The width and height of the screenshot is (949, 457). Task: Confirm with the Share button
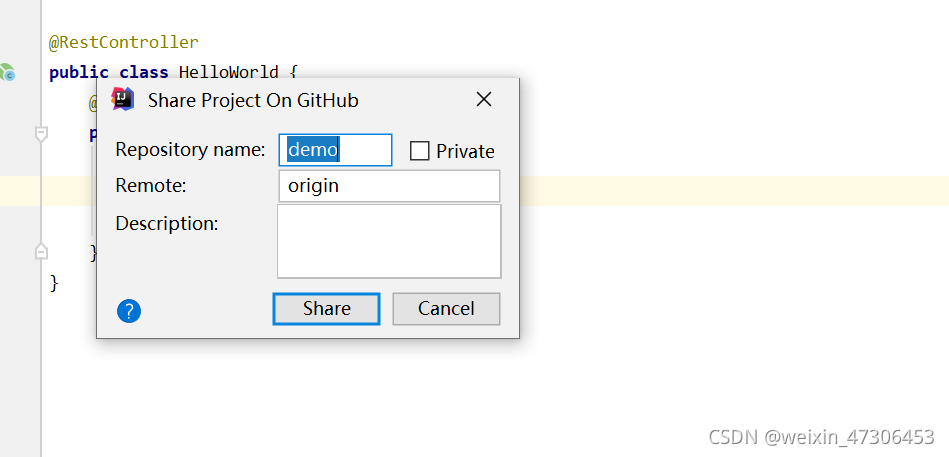326,309
